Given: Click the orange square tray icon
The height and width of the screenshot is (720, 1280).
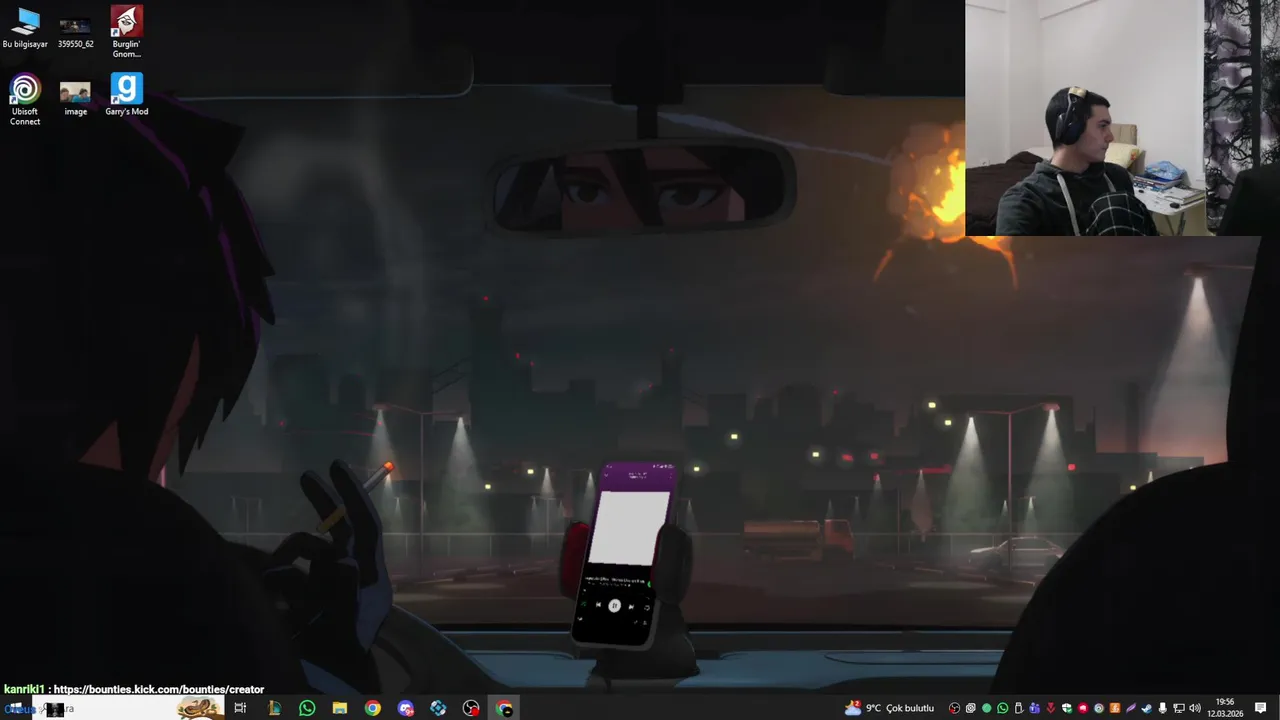Looking at the screenshot, I should (x=1115, y=708).
